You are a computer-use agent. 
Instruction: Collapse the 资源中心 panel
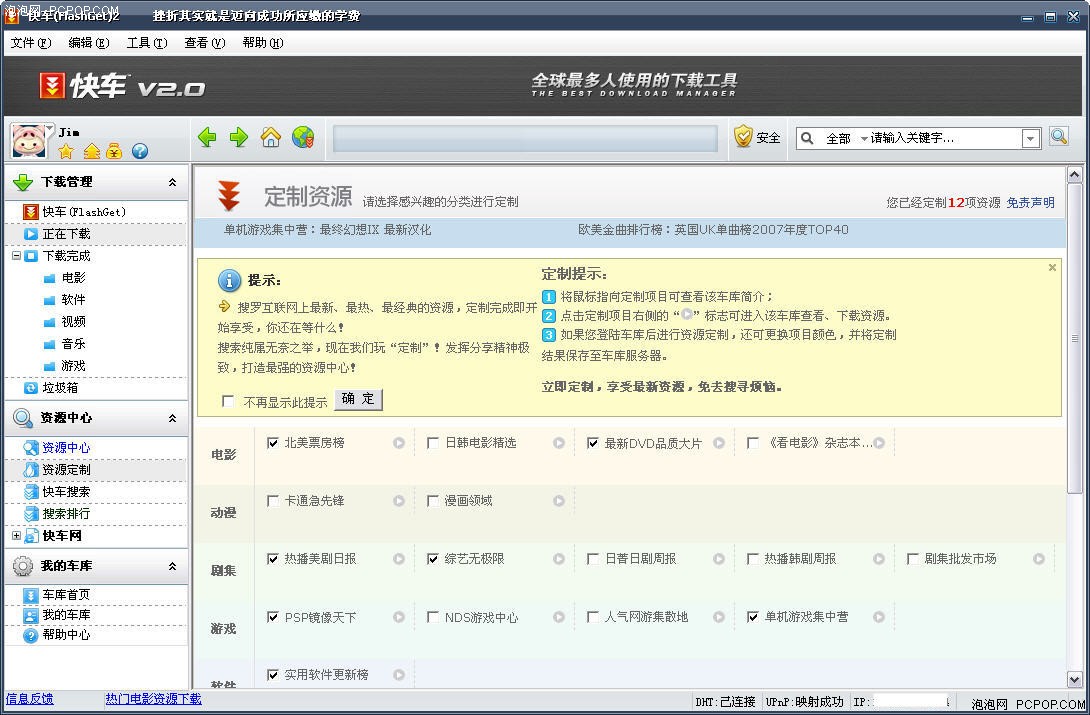pos(172,418)
